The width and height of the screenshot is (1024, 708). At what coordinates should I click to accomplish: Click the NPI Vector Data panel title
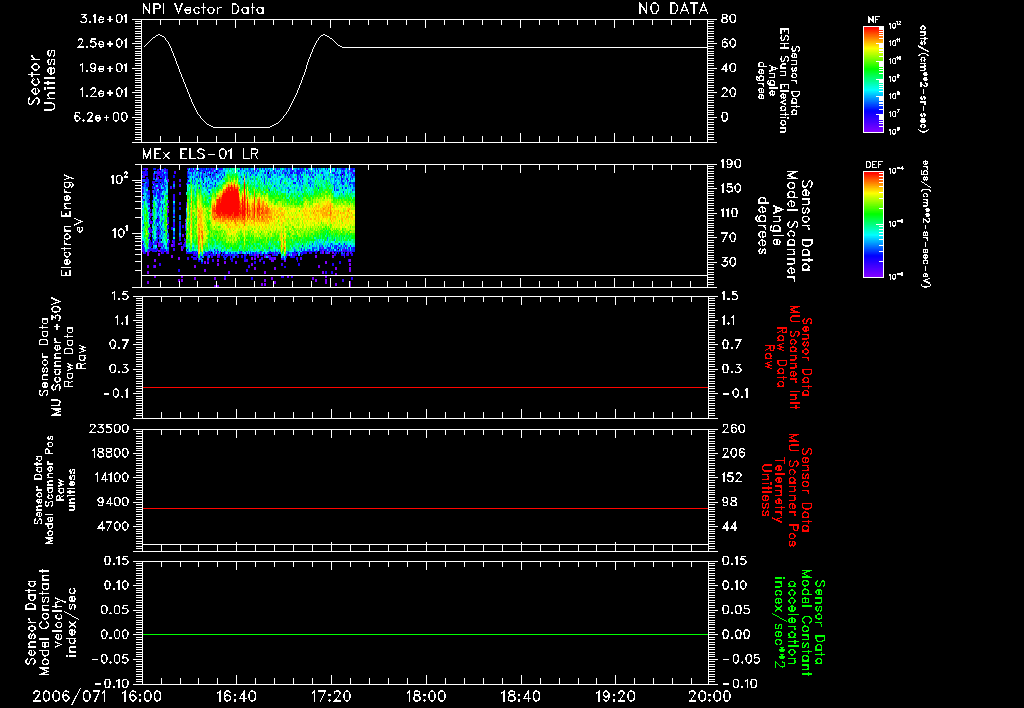click(x=203, y=9)
